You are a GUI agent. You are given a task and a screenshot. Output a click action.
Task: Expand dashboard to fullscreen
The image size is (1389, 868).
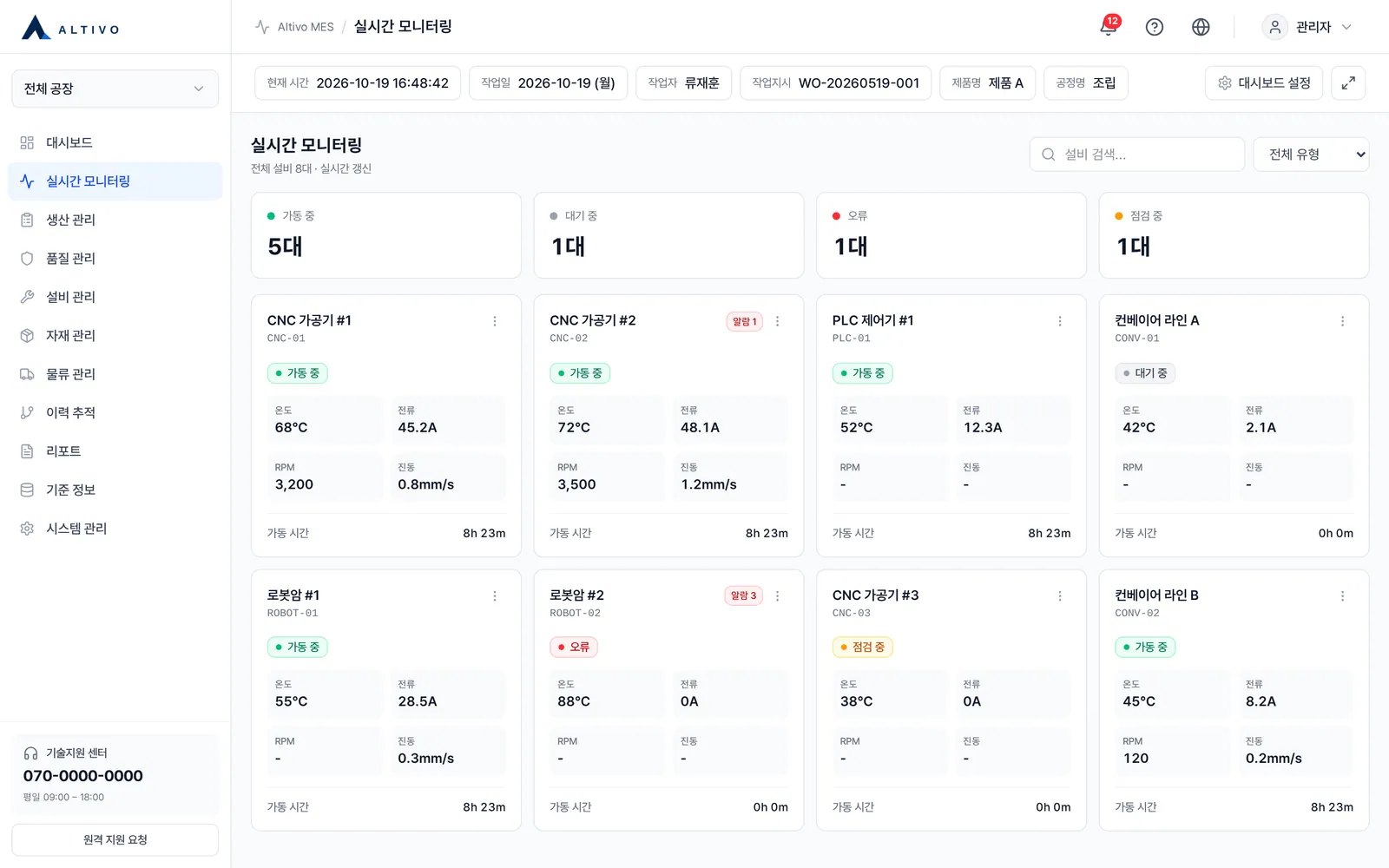click(x=1348, y=83)
